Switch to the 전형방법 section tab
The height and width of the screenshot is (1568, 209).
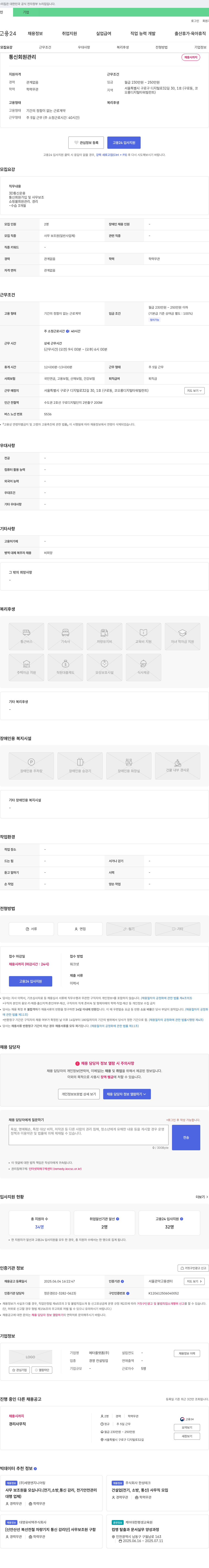pyautogui.click(x=162, y=47)
